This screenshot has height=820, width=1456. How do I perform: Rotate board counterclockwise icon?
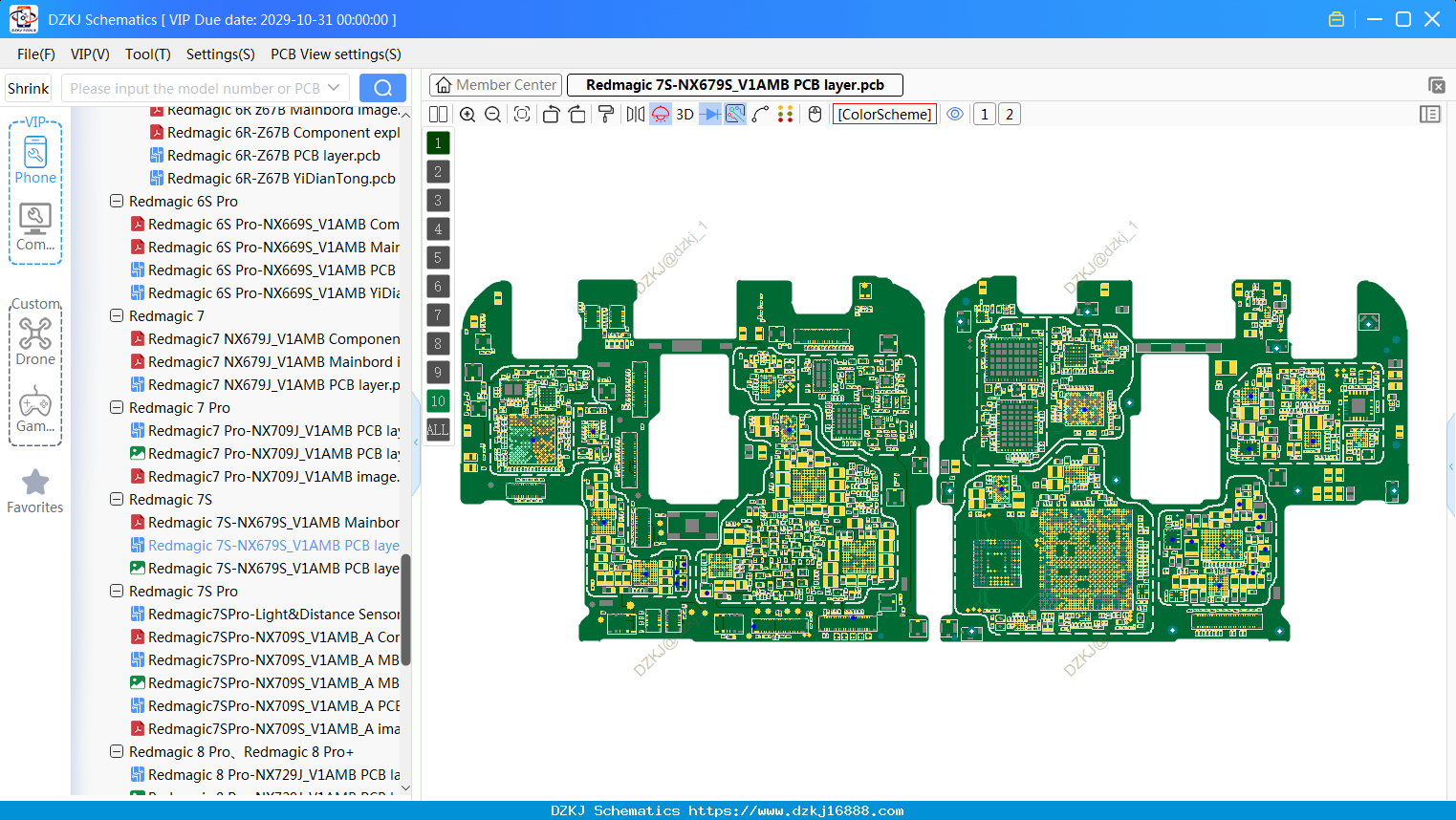[551, 115]
